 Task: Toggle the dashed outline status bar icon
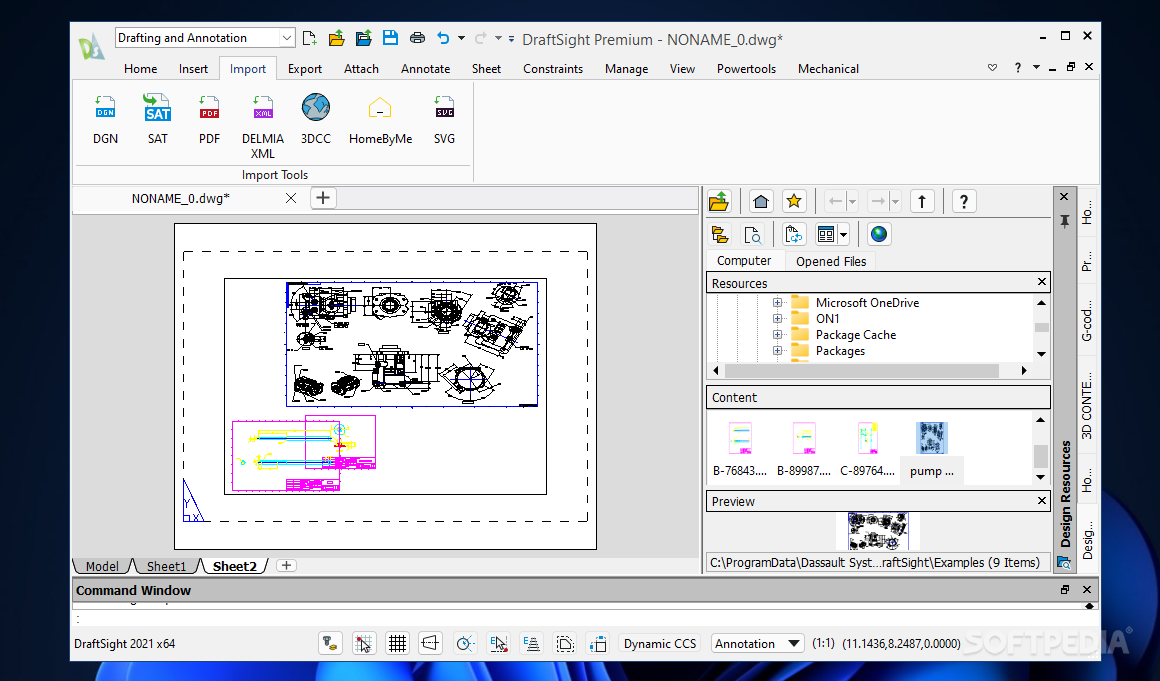click(565, 643)
